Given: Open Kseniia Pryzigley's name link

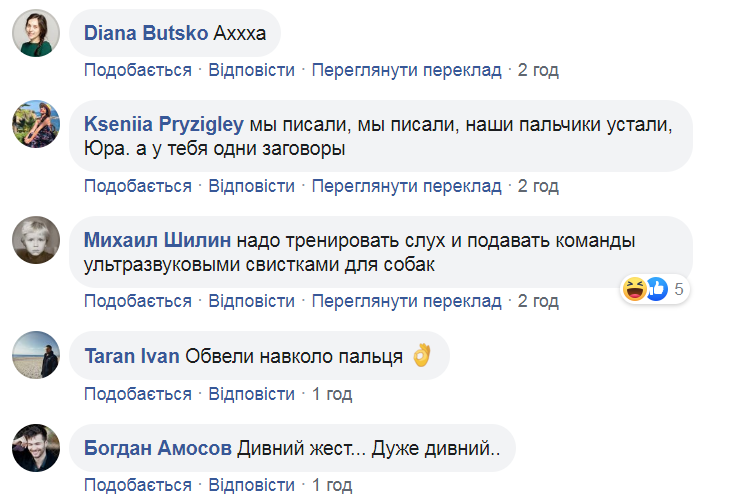Looking at the screenshot, I should point(164,124).
